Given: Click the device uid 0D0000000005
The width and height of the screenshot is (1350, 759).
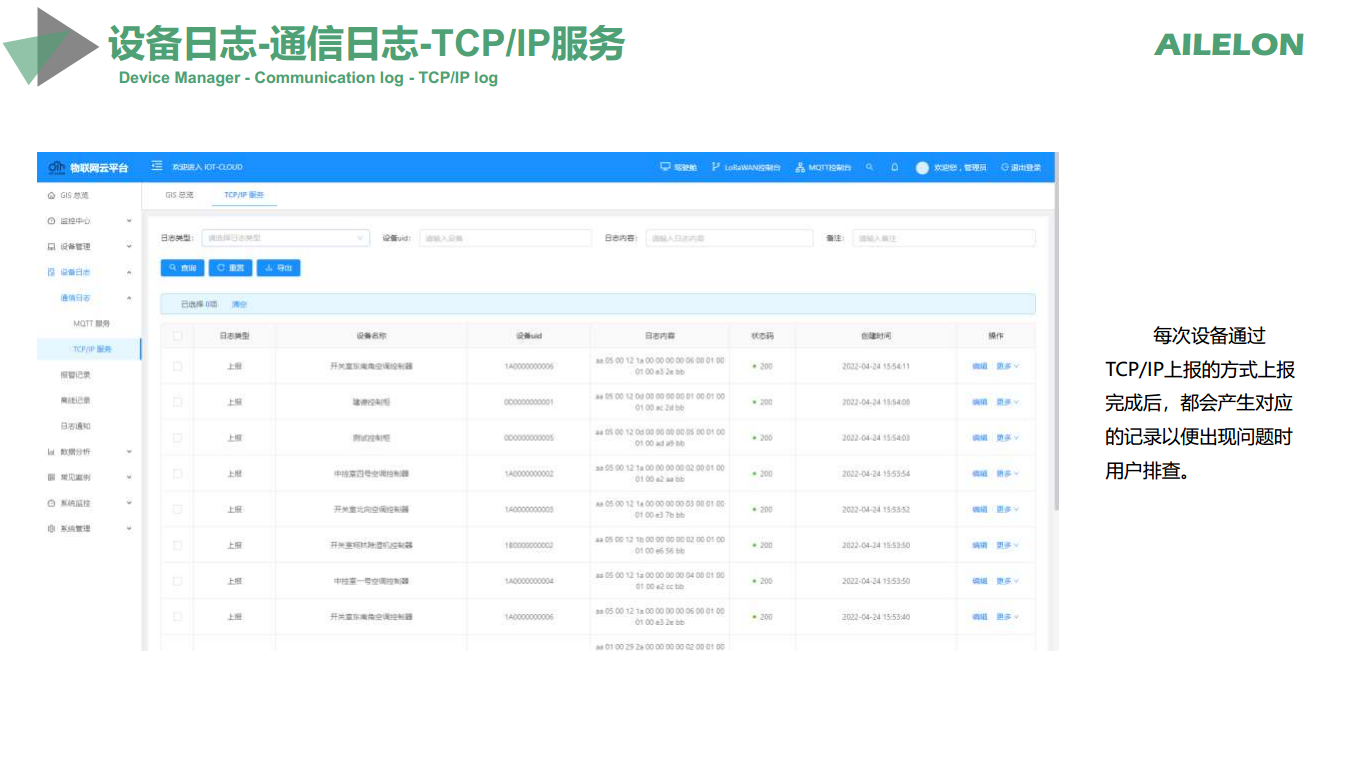Looking at the screenshot, I should [529, 438].
